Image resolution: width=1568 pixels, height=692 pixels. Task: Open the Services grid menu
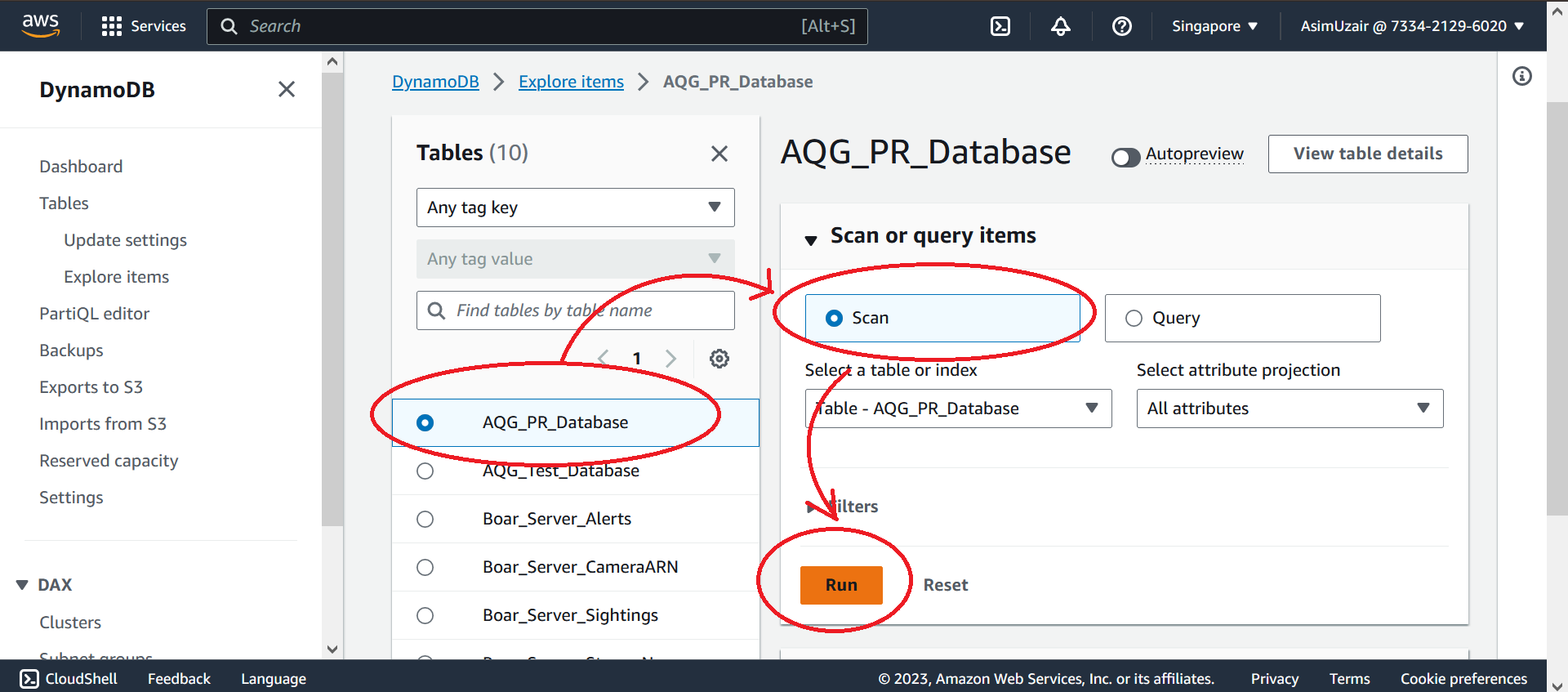tap(144, 26)
